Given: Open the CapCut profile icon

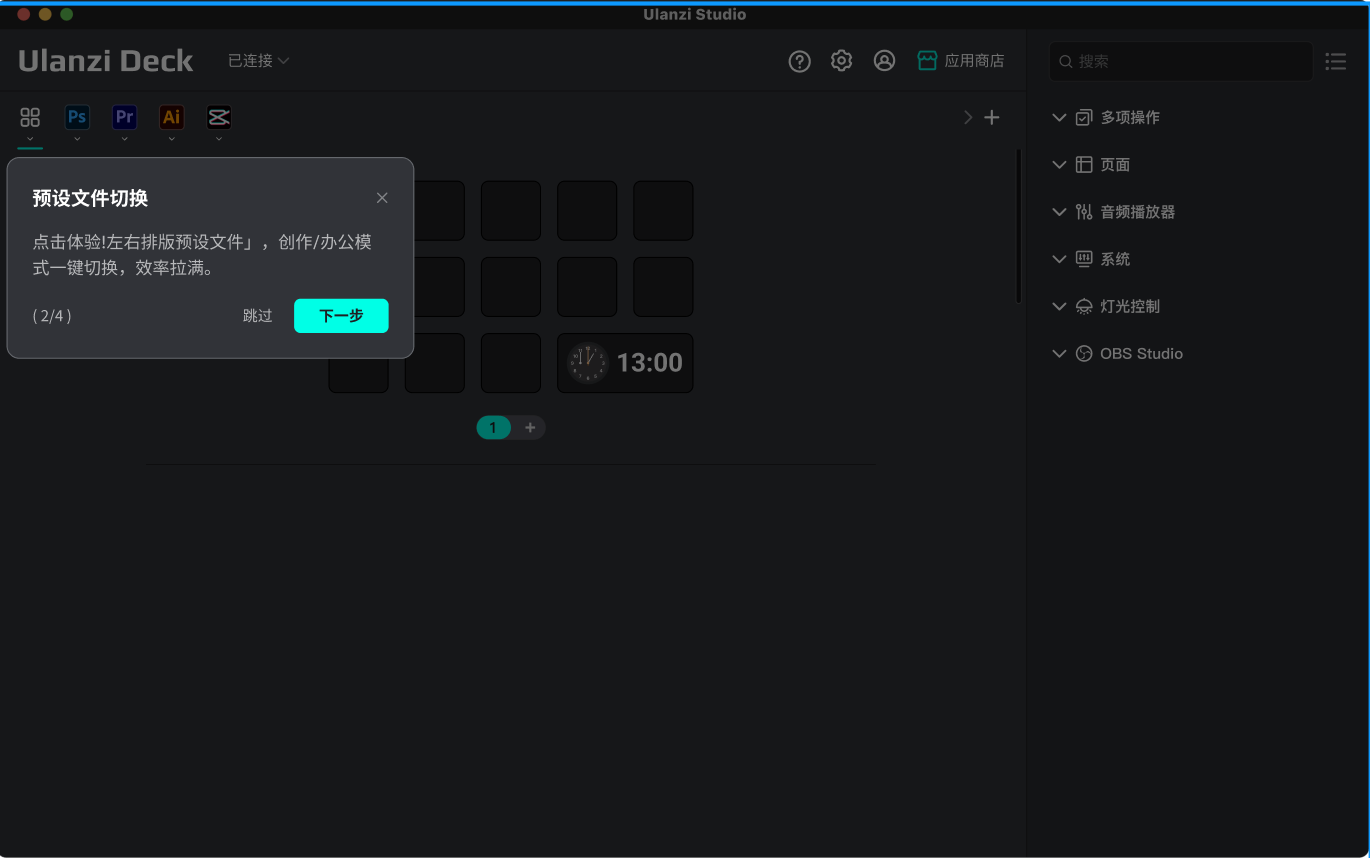Looking at the screenshot, I should 219,117.
